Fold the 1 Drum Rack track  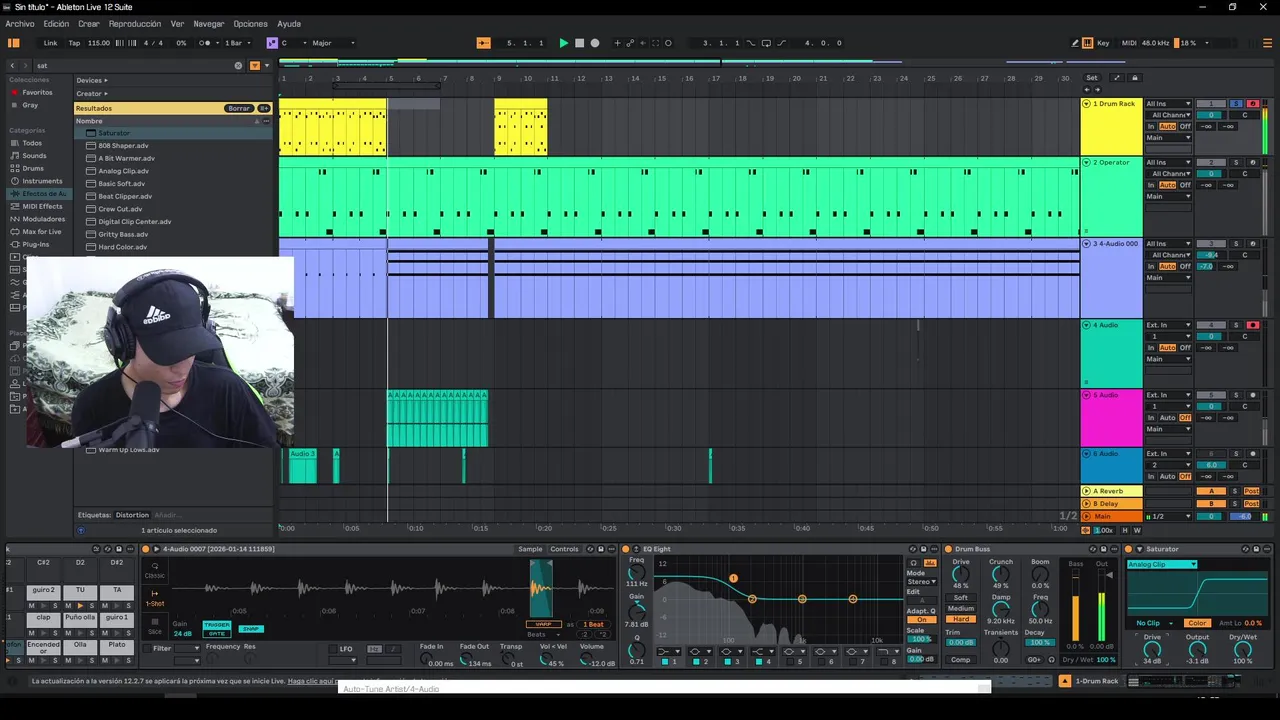point(1087,104)
